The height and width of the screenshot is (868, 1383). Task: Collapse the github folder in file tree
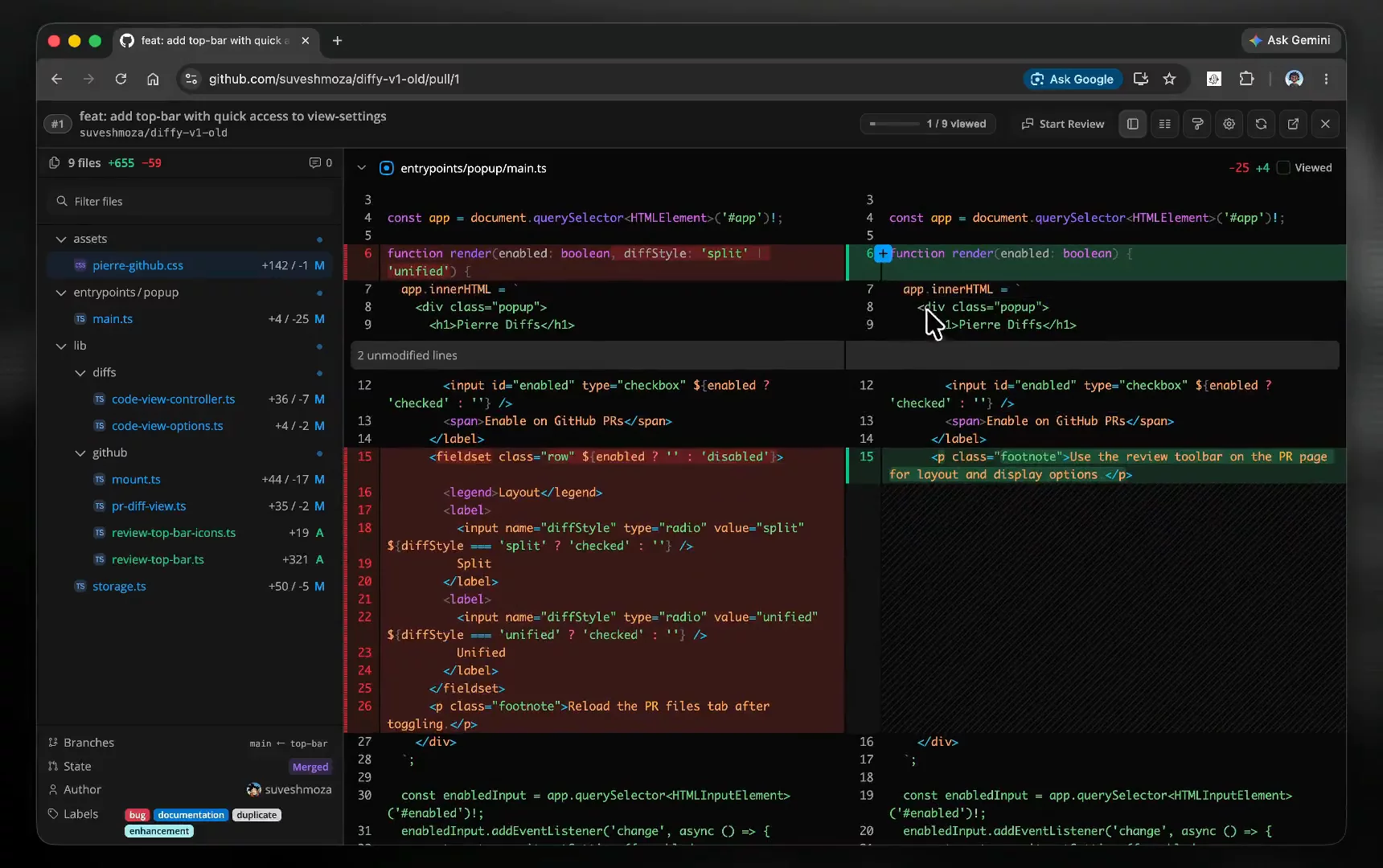click(80, 452)
